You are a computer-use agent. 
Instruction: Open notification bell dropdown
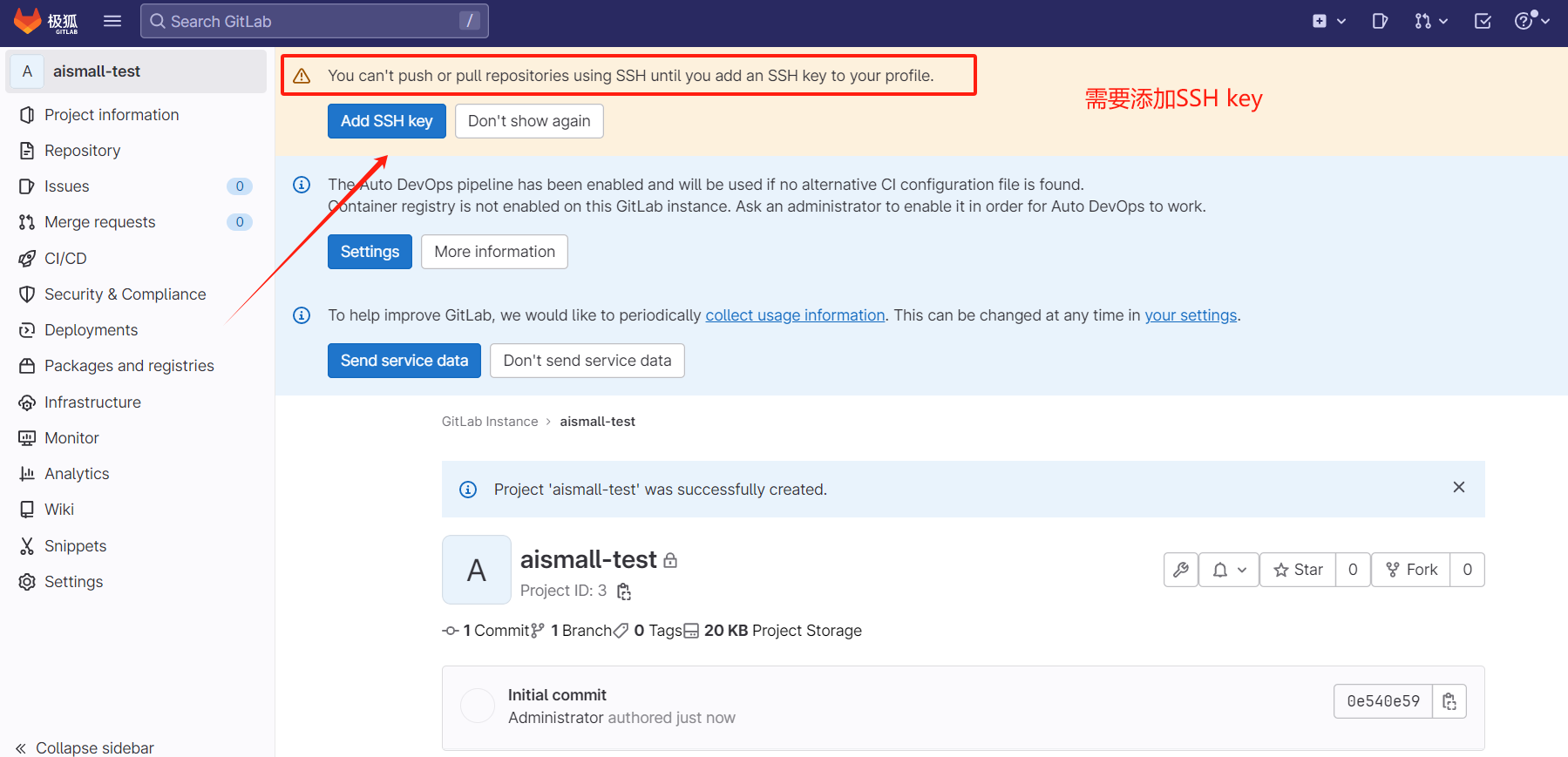[1229, 570]
